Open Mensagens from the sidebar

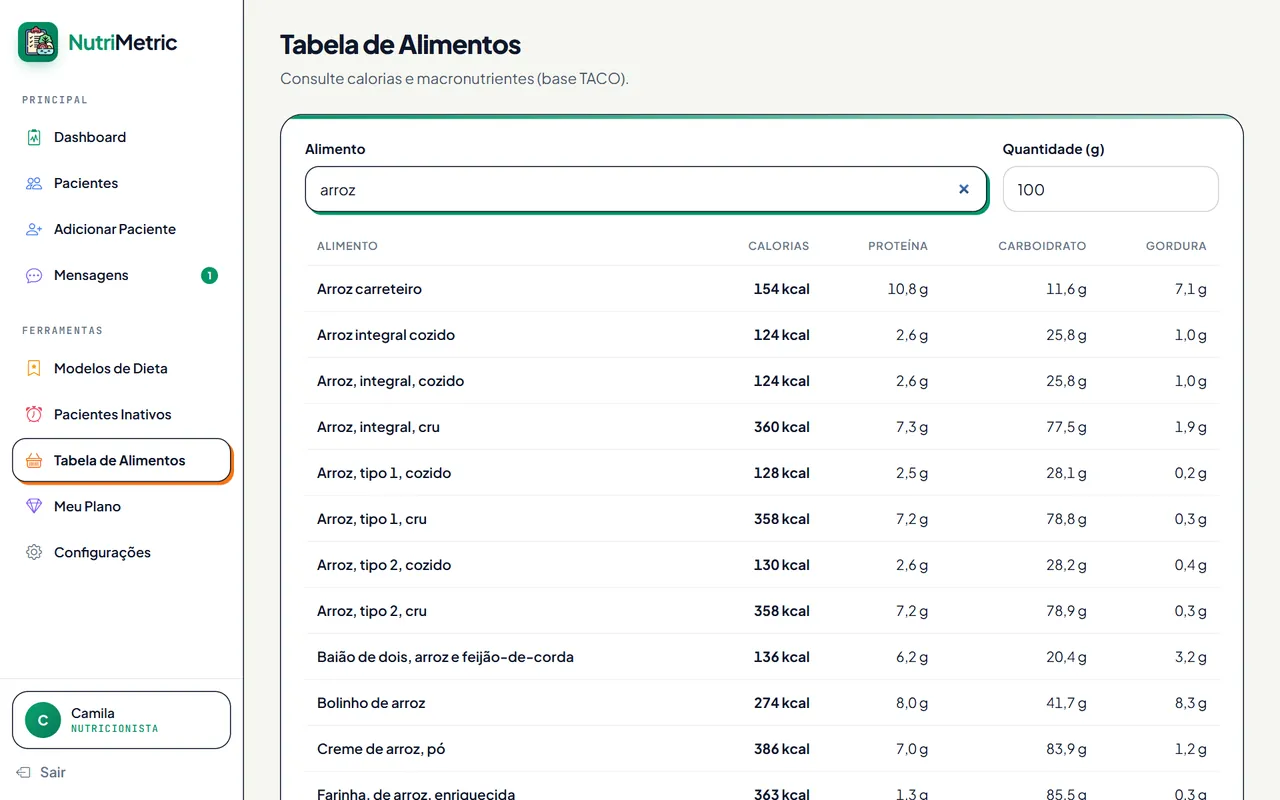122,275
